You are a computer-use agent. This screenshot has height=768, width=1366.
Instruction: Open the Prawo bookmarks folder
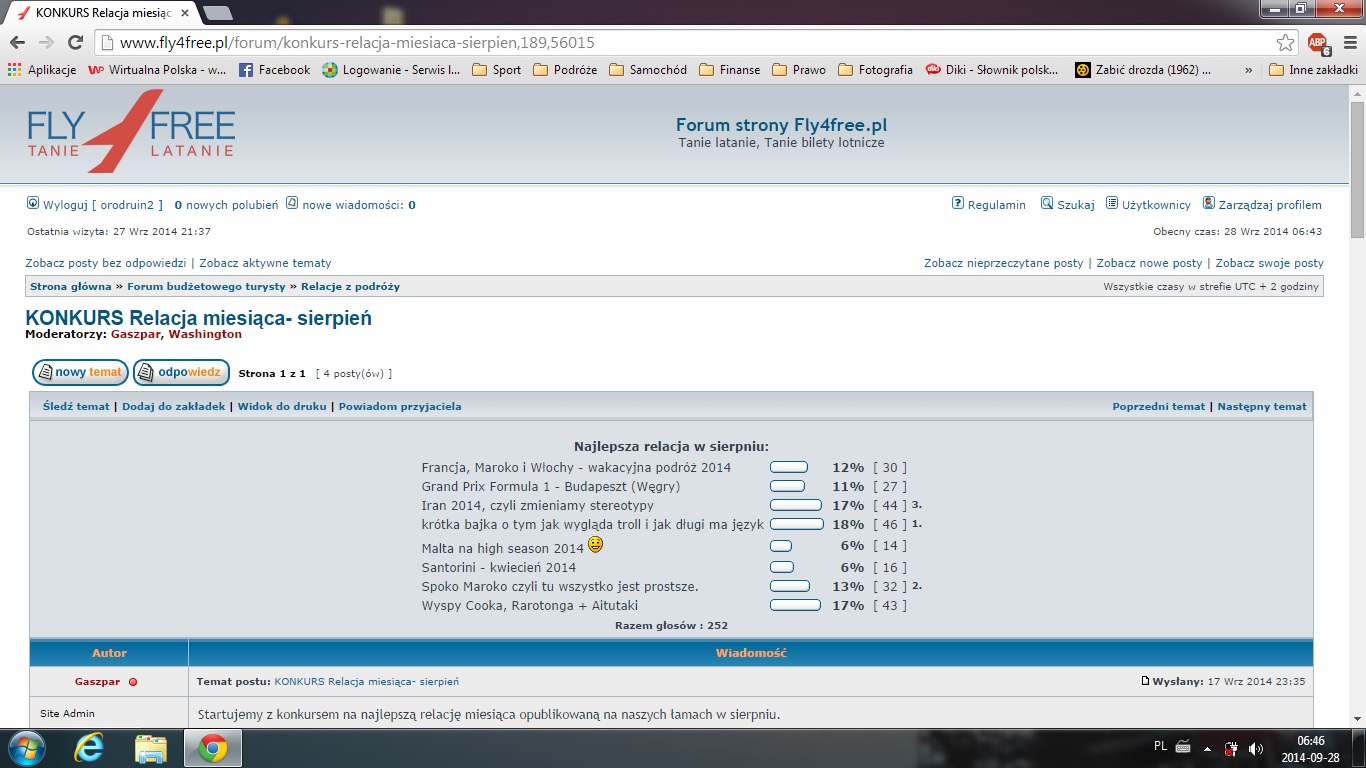coord(799,70)
